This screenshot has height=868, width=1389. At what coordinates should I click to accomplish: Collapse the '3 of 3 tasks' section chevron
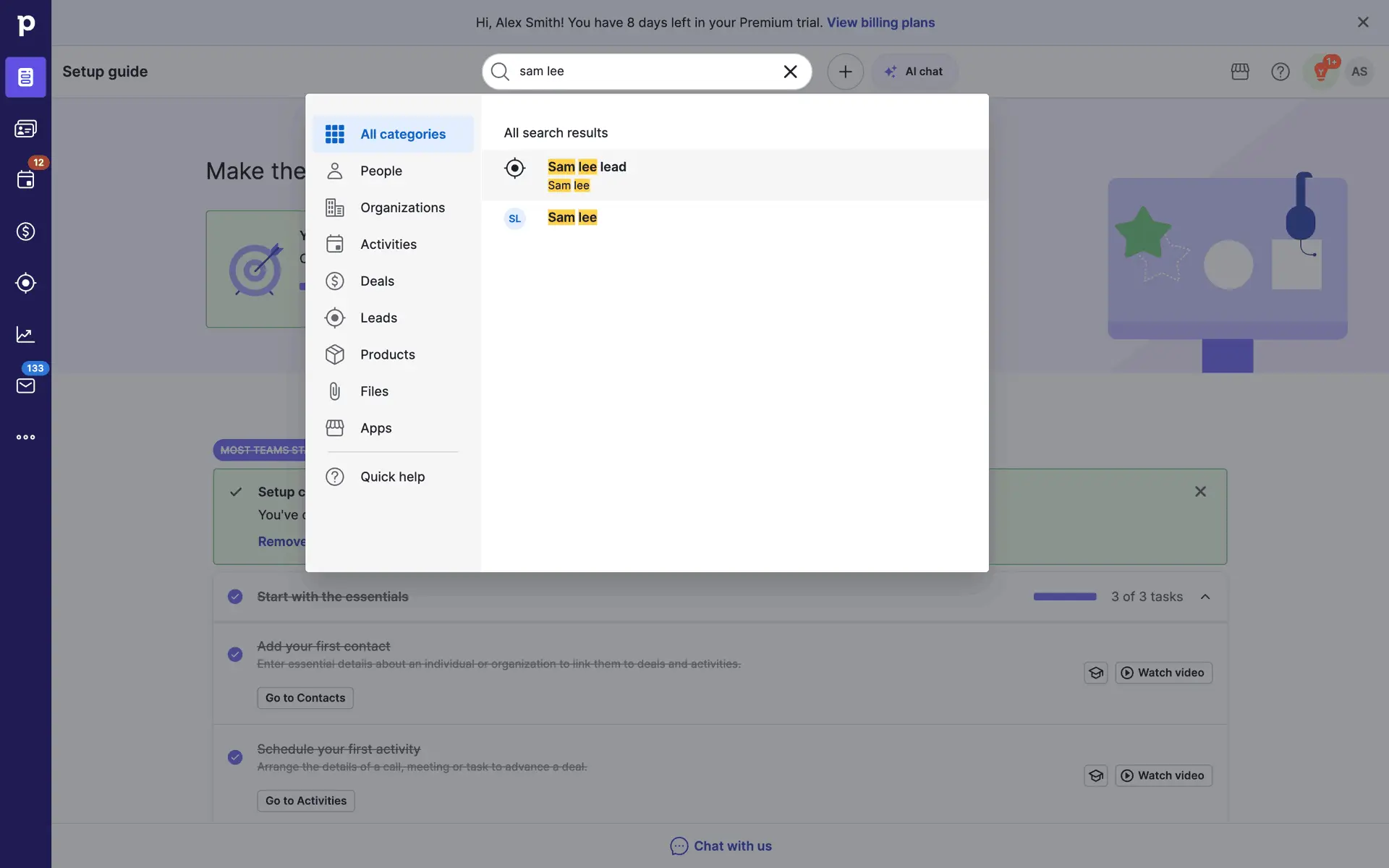pos(1205,597)
